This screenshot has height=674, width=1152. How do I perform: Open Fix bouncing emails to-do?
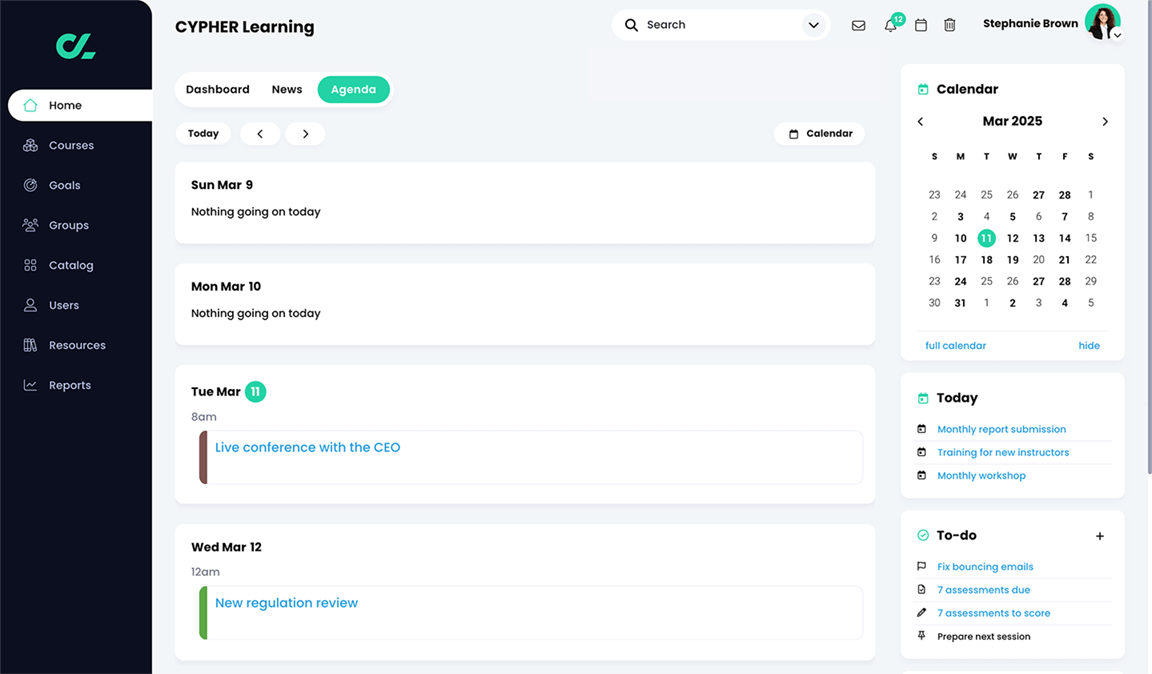984,567
